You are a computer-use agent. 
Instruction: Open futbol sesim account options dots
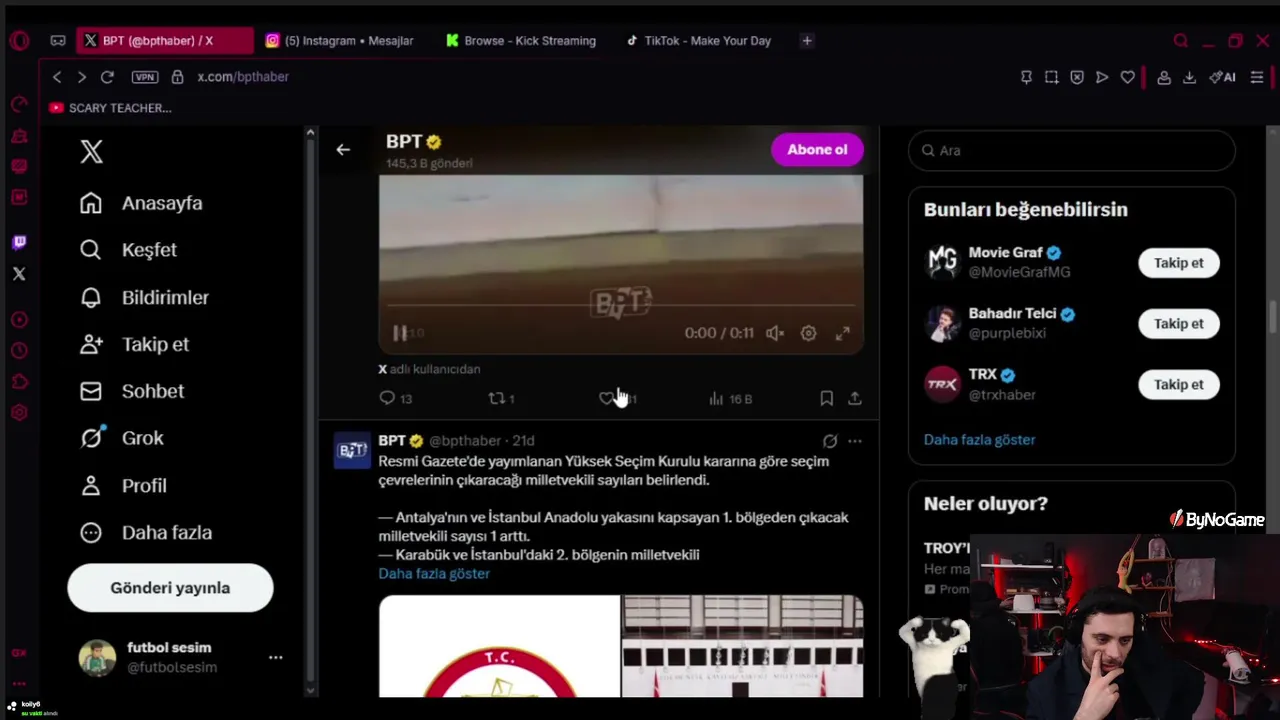(x=275, y=657)
